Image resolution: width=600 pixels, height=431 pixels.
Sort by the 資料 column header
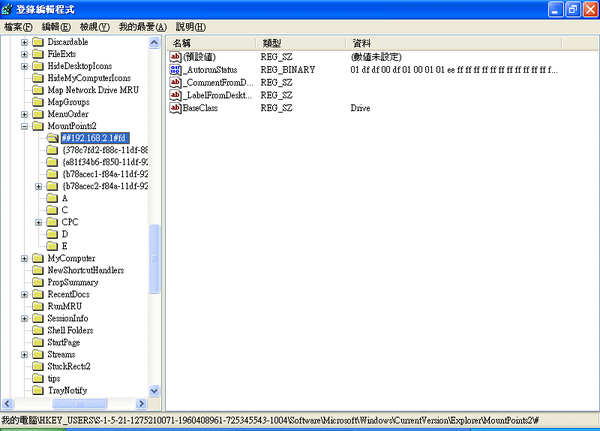pyautogui.click(x=454, y=43)
